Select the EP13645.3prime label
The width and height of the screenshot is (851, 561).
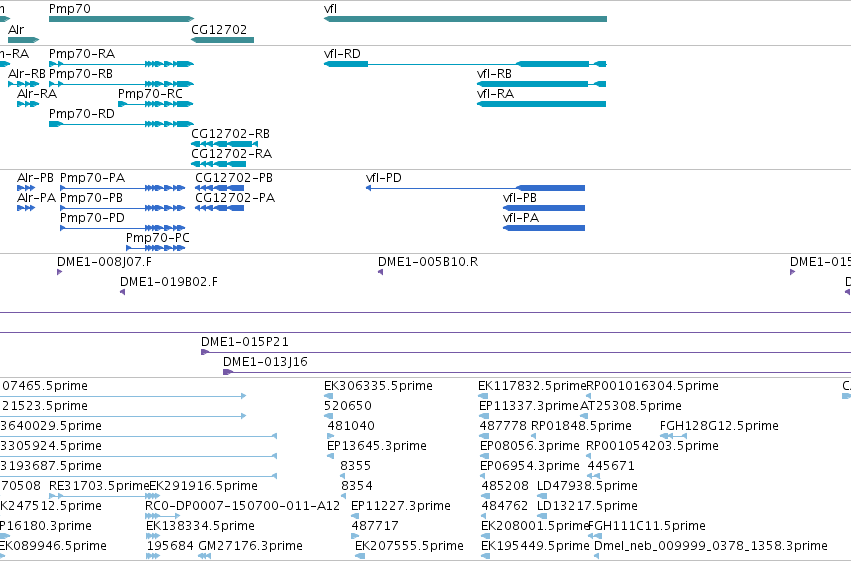(377, 447)
